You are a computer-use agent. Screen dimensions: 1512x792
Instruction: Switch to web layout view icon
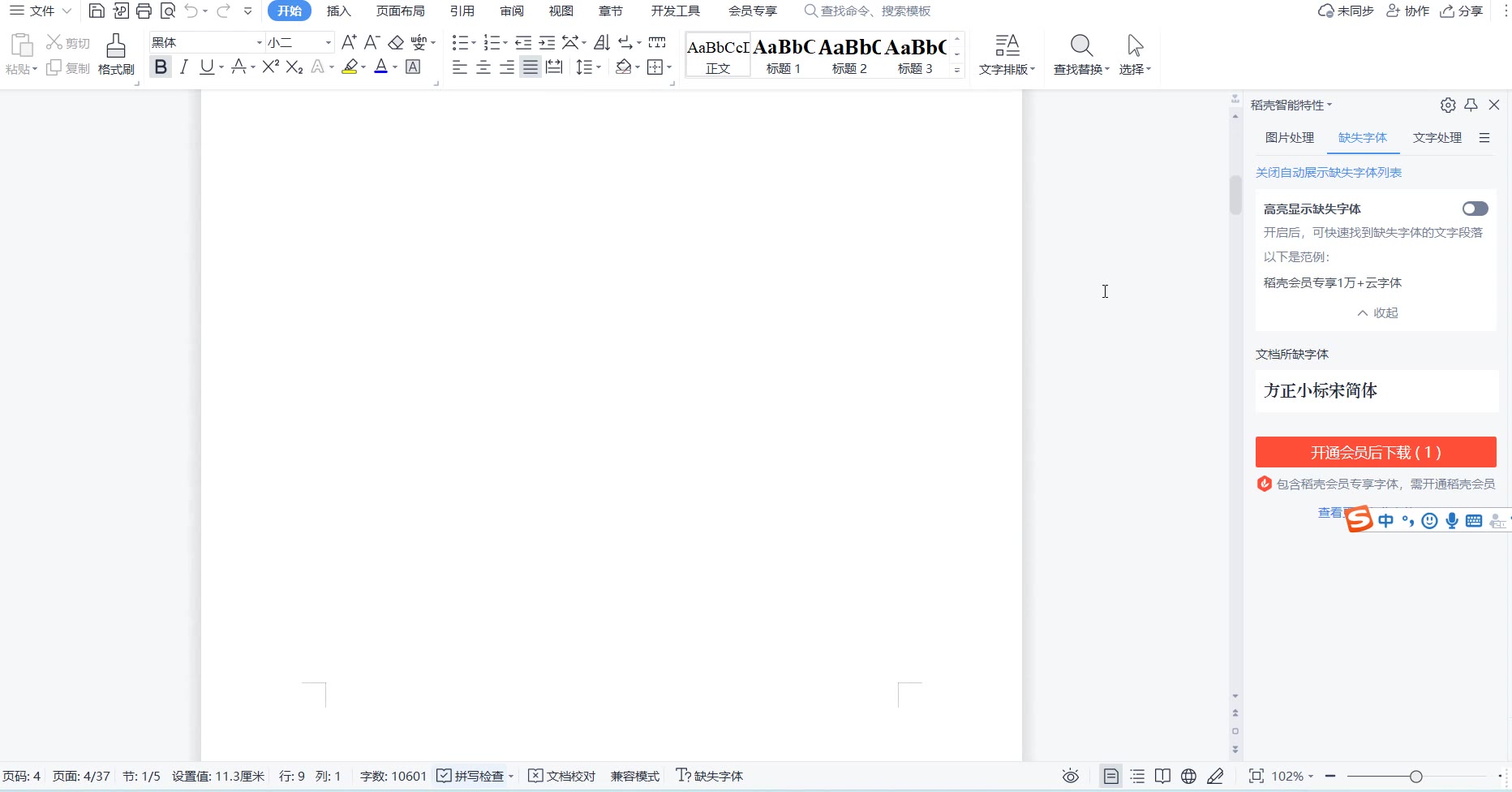tap(1189, 777)
